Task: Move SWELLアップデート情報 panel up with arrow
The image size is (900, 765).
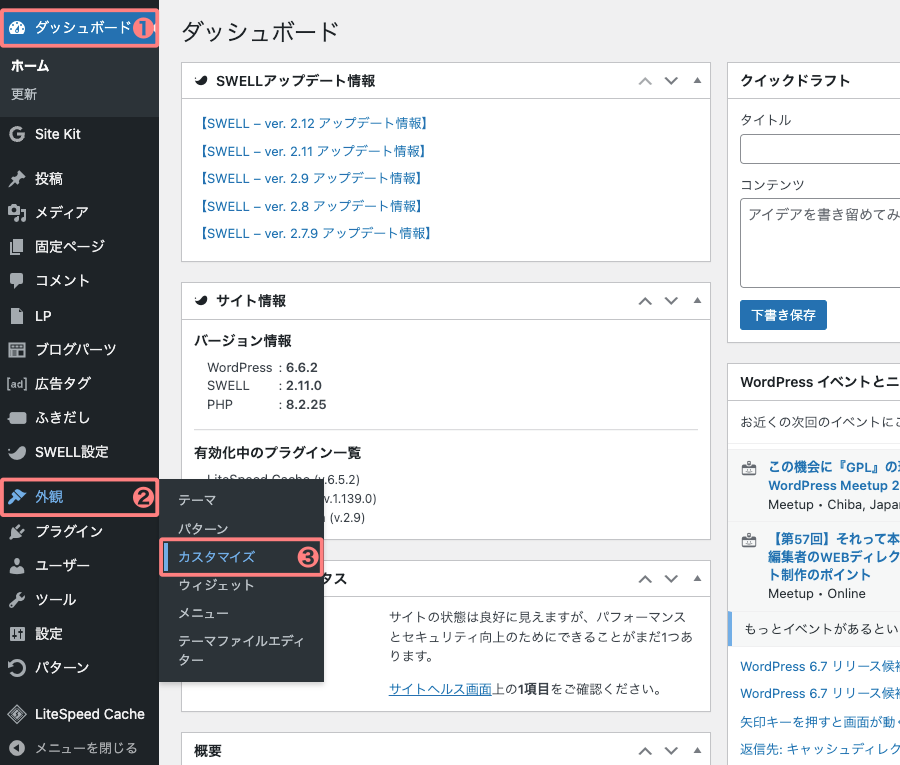Action: pos(645,81)
